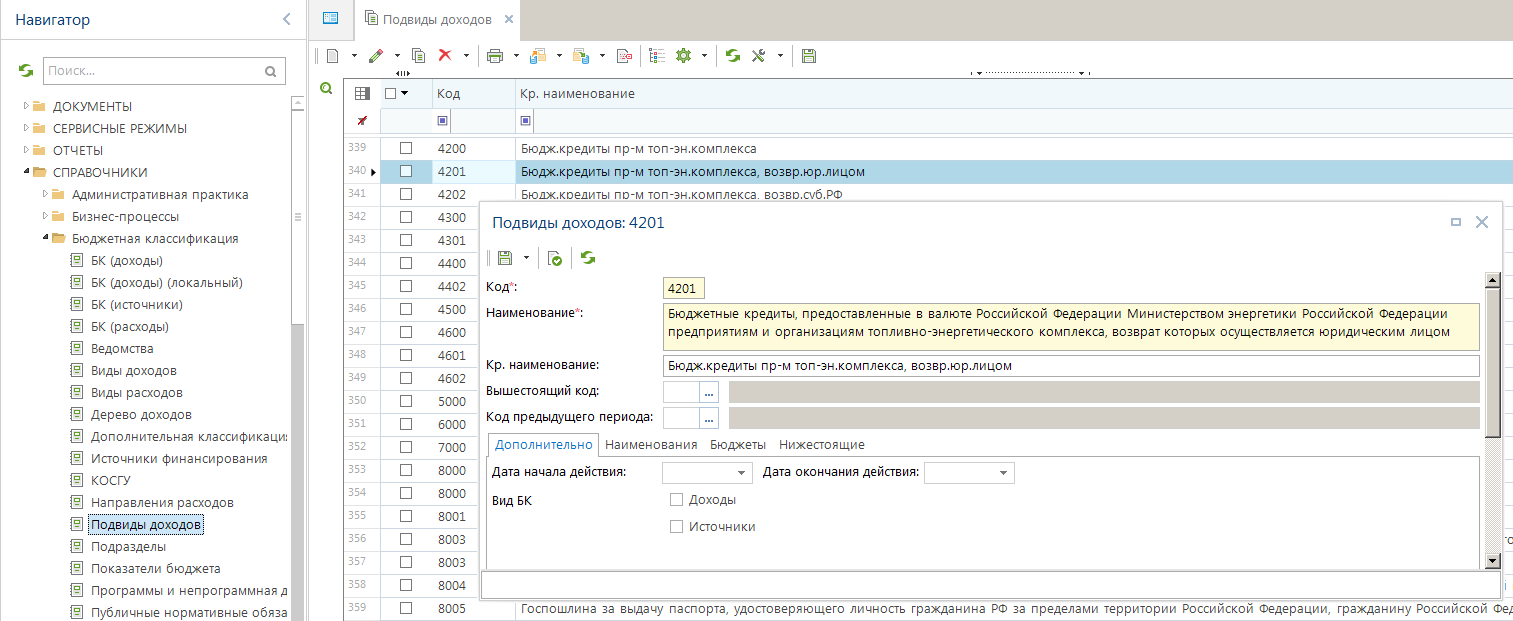This screenshot has height=621, width=1513.
Task: Click the down arrow of dialog scrollbar
Action: point(1493,561)
